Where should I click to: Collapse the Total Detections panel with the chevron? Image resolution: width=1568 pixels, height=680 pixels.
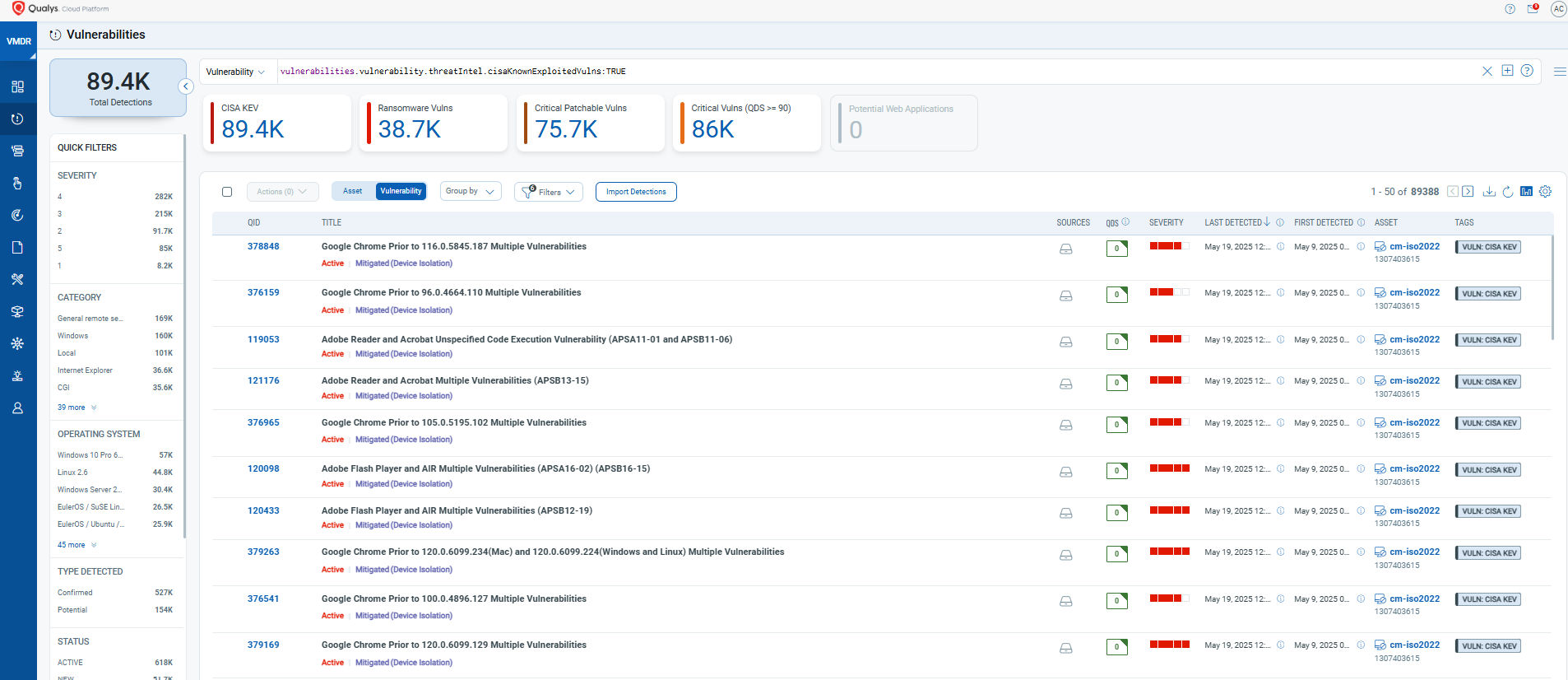pyautogui.click(x=186, y=86)
